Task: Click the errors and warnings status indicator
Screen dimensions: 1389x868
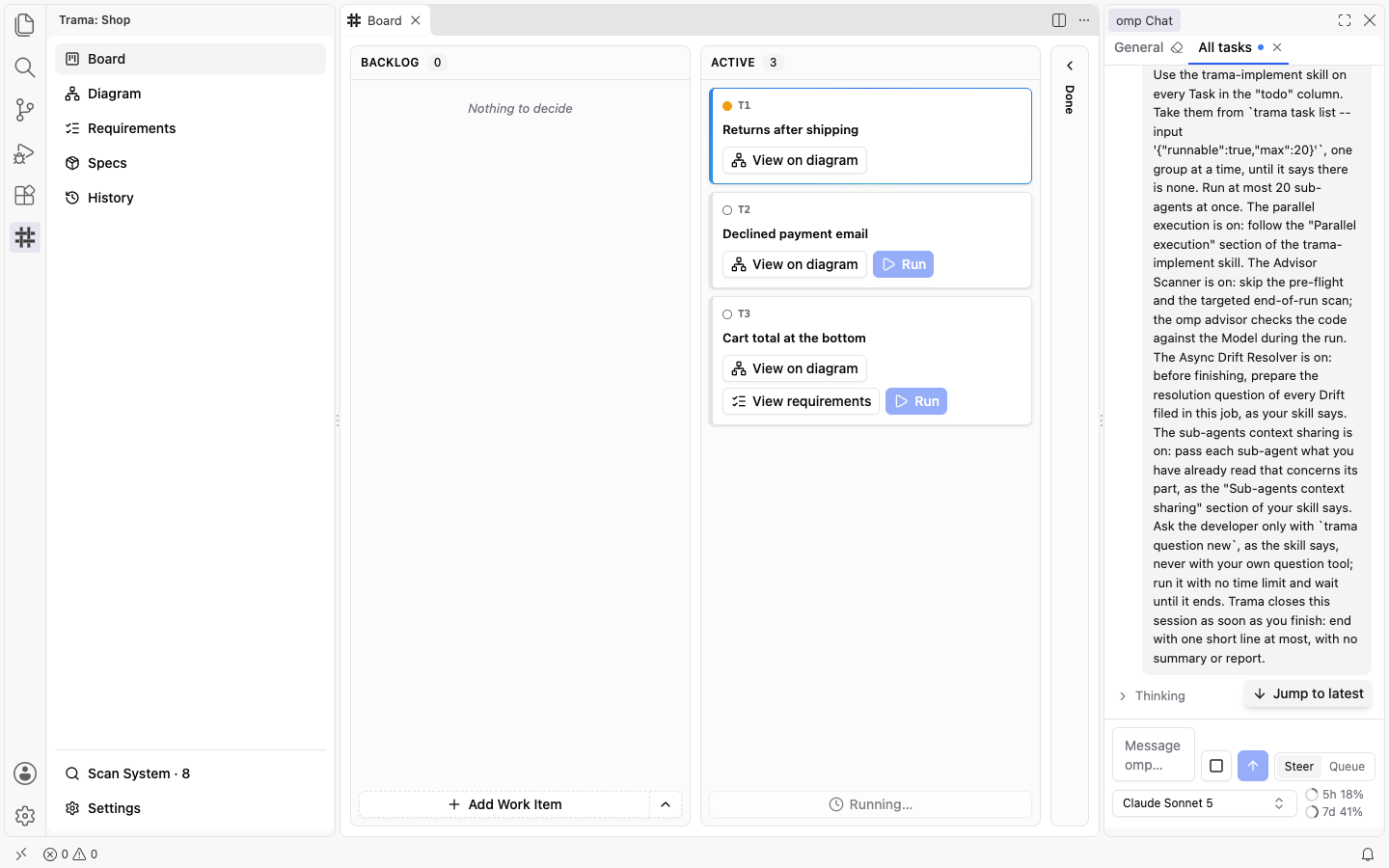Action: click(x=70, y=854)
